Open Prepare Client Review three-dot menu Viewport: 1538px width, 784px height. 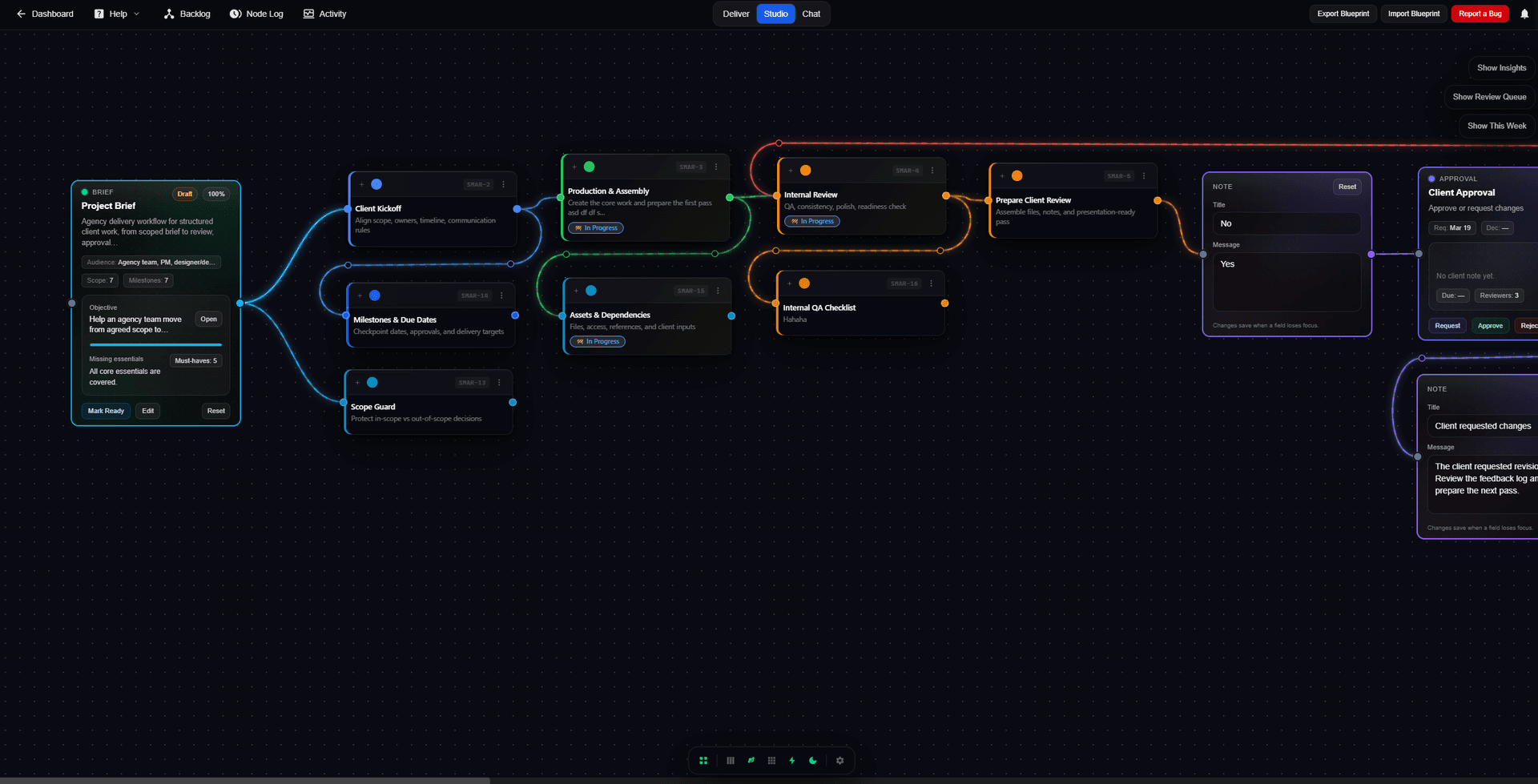coord(1144,176)
